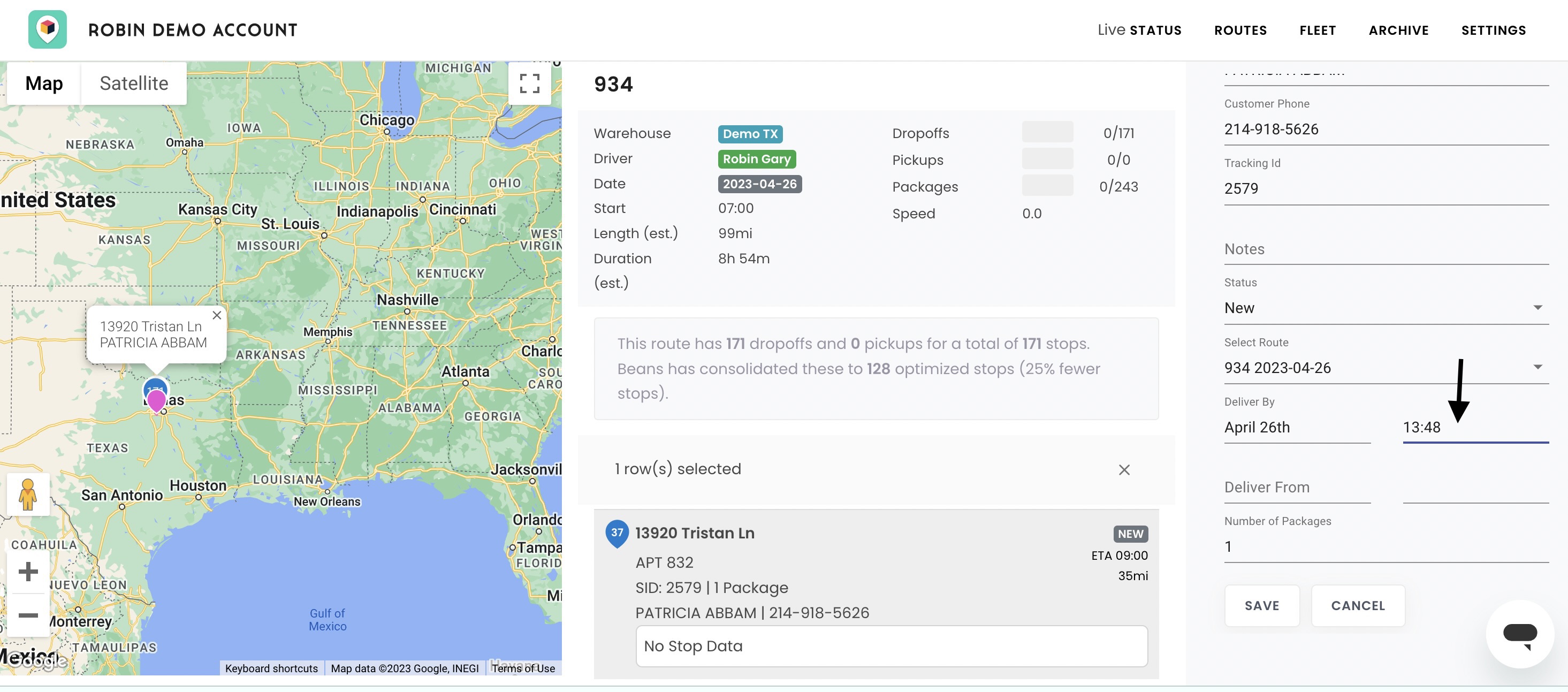Click the route title 934
Viewport: 1568px width, 692px height.
point(613,84)
